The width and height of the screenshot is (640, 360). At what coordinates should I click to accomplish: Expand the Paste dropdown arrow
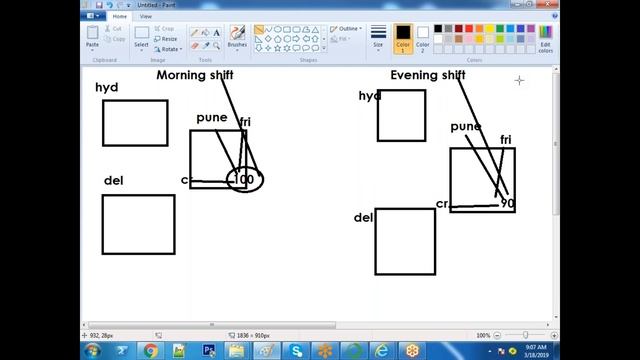(93, 50)
